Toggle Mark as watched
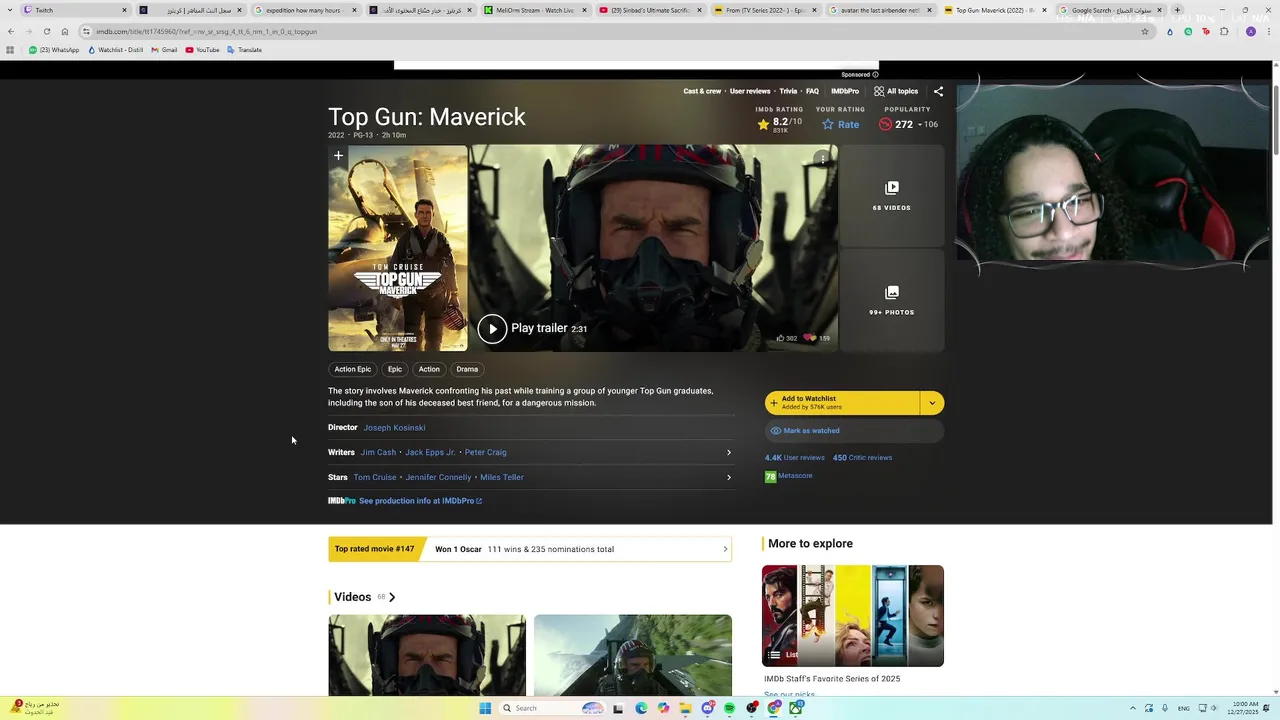The width and height of the screenshot is (1280, 720). click(x=853, y=431)
